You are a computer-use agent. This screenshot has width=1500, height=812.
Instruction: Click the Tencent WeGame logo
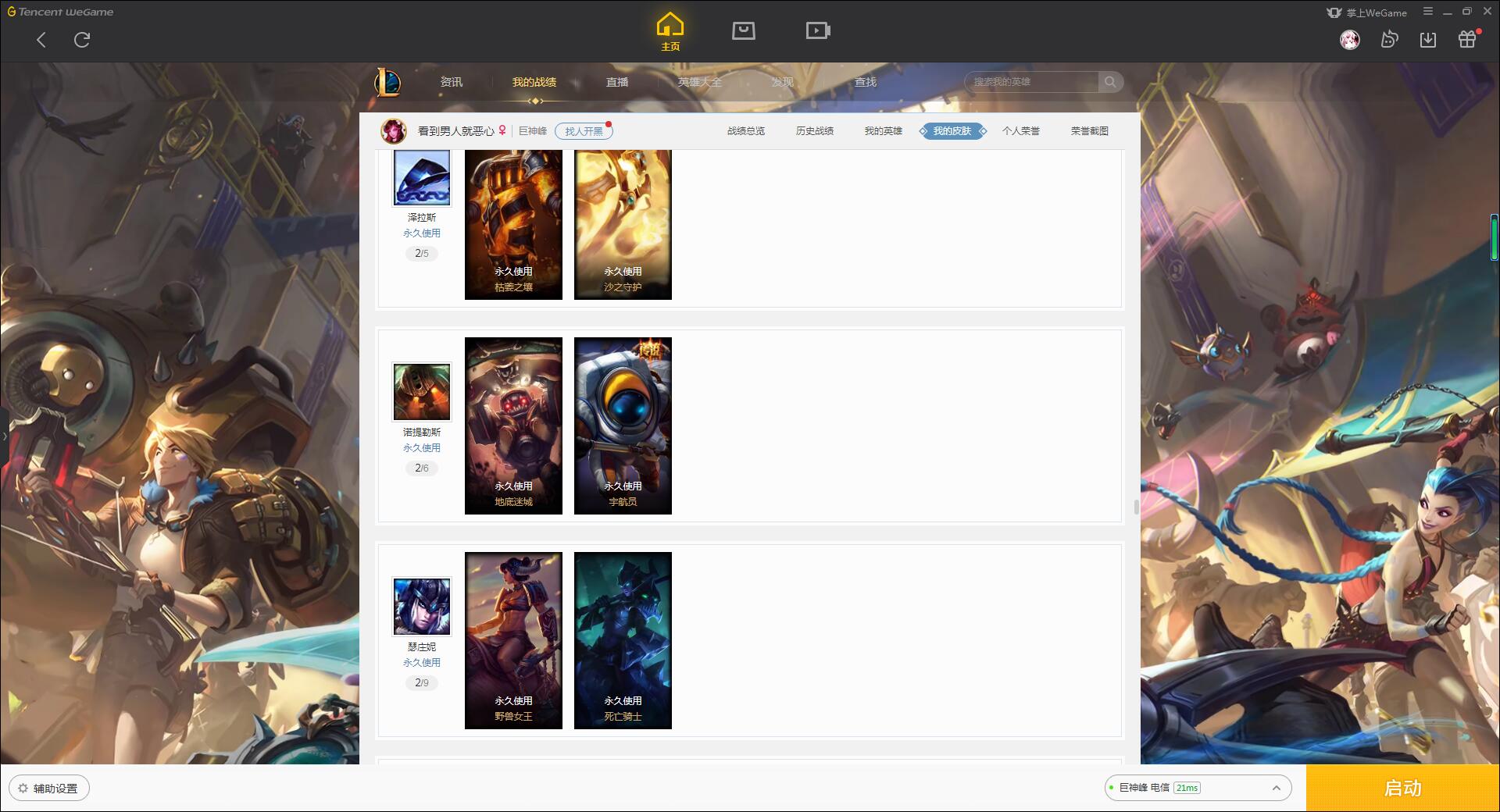60,12
